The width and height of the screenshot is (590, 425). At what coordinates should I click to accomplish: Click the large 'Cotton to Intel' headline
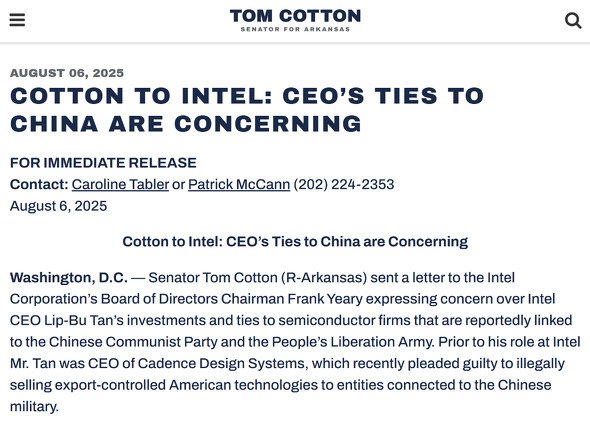point(247,110)
